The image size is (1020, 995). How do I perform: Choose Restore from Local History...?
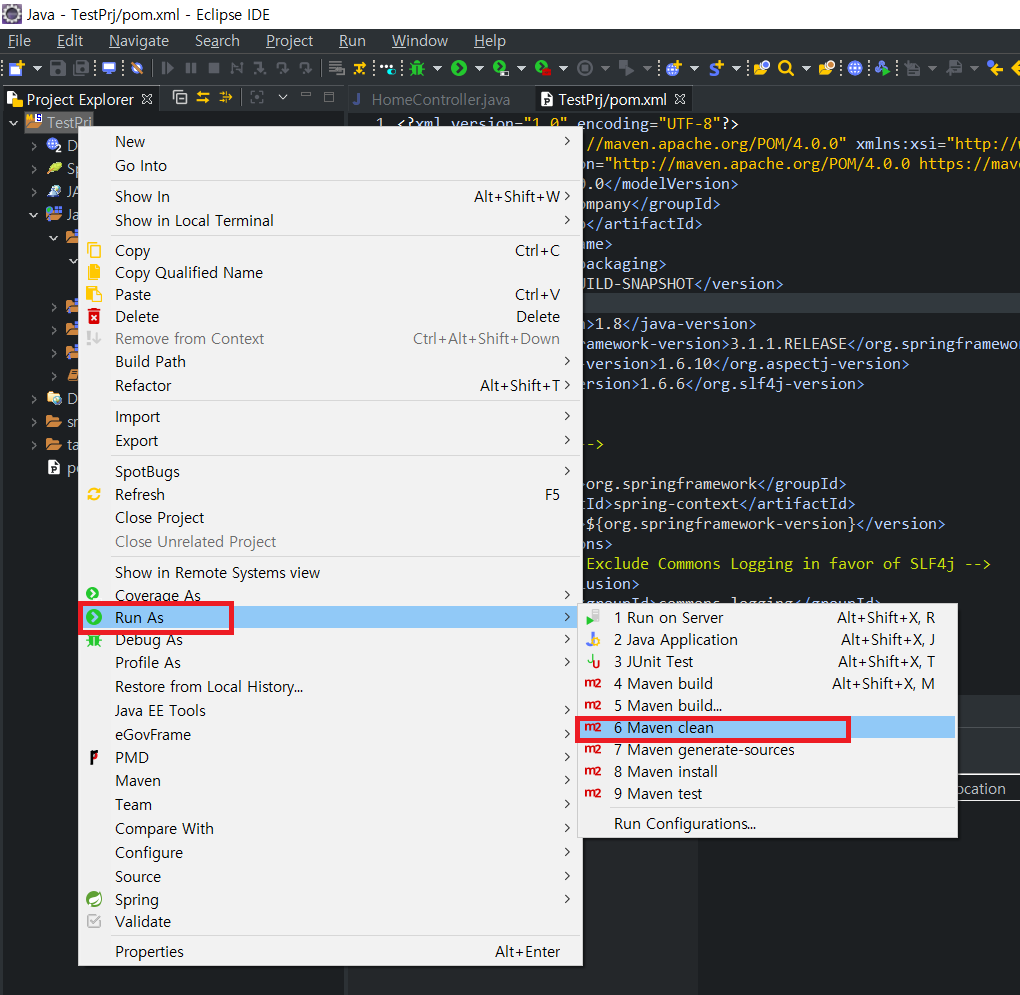[x=330, y=687]
